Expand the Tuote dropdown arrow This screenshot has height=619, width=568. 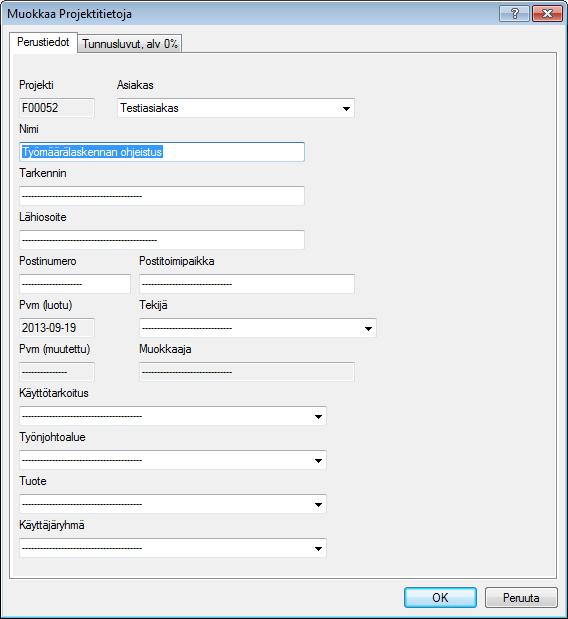[318, 504]
